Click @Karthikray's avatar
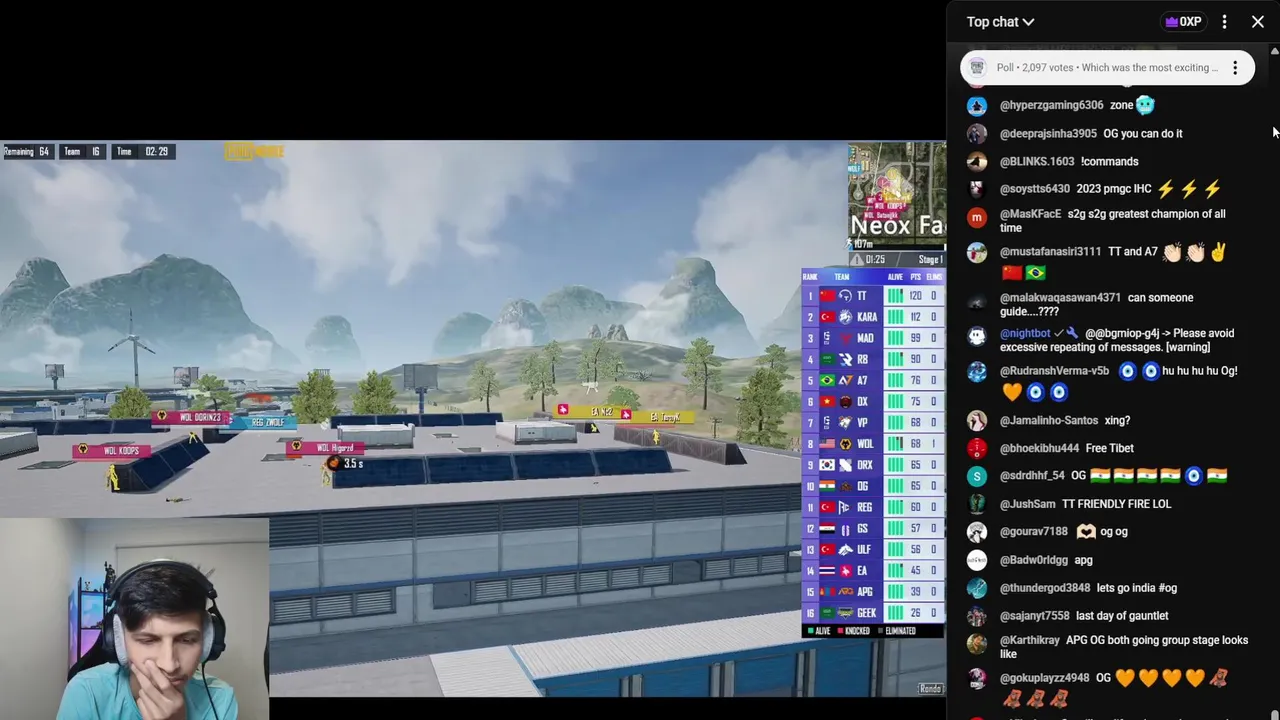Image resolution: width=1280 pixels, height=720 pixels. 977,644
